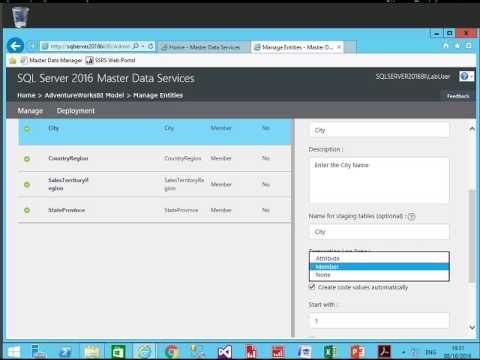Open the Windows Start button

(x=14, y=352)
